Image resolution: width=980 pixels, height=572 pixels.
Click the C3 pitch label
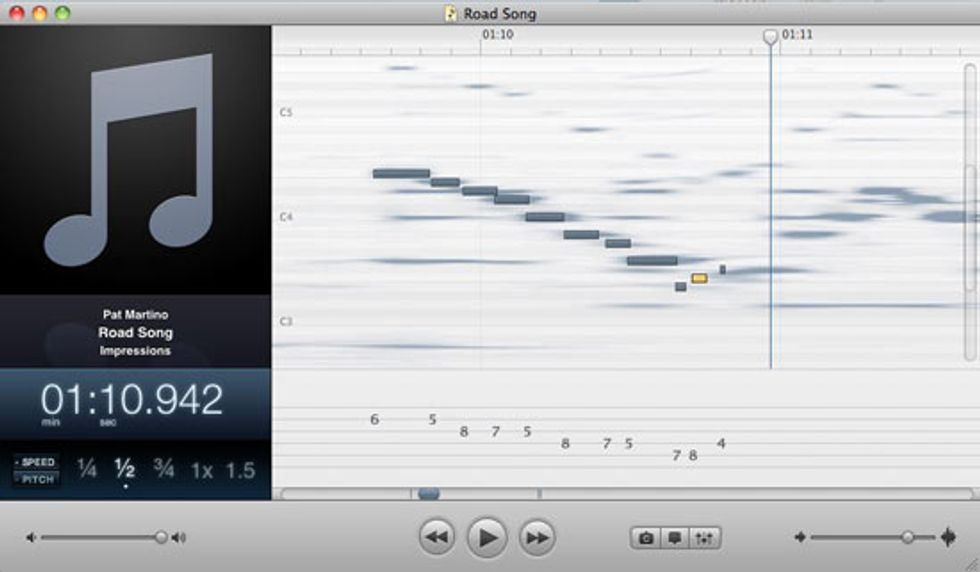point(286,321)
